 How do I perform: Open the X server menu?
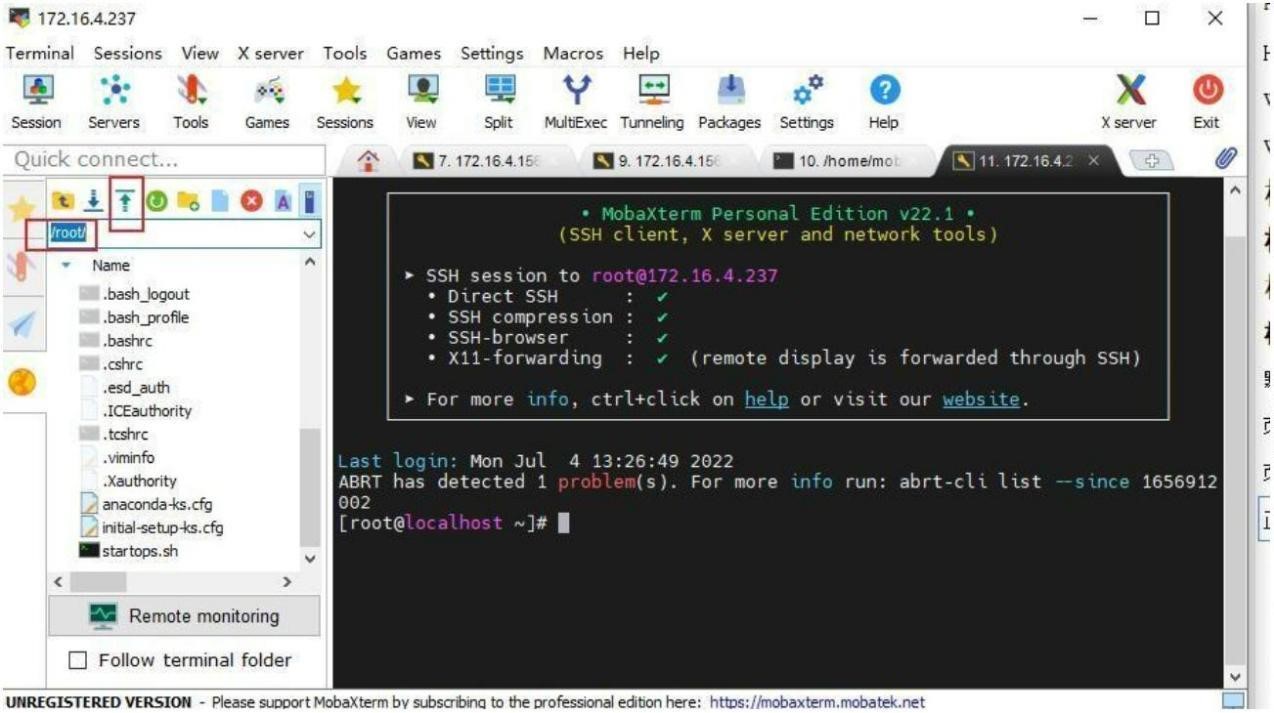click(x=270, y=53)
